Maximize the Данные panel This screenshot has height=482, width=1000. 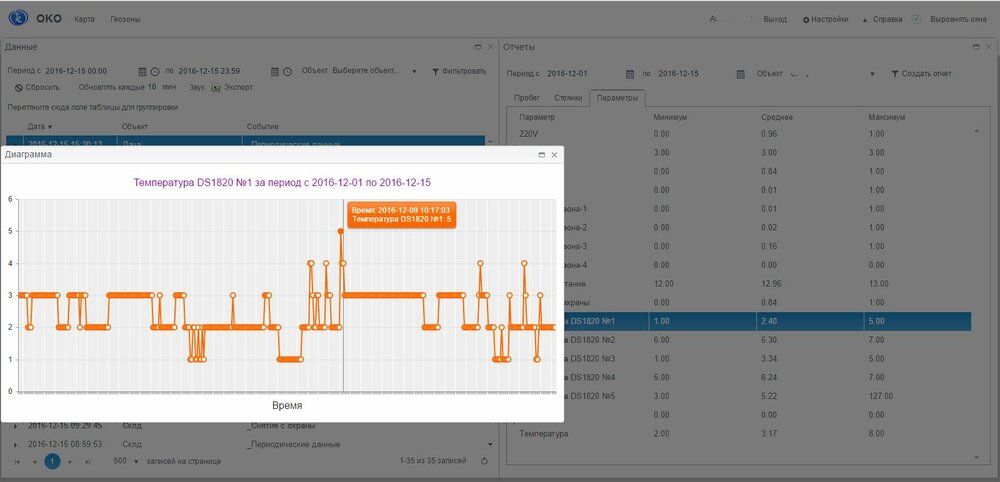tap(478, 47)
